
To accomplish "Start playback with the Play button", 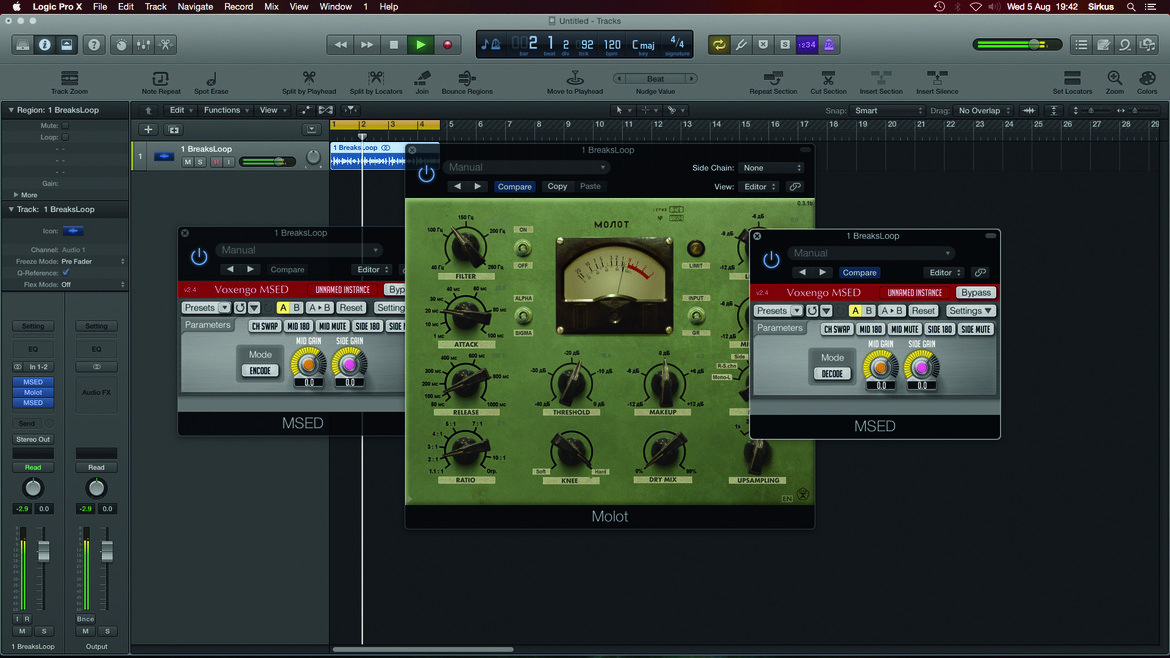I will pyautogui.click(x=421, y=45).
